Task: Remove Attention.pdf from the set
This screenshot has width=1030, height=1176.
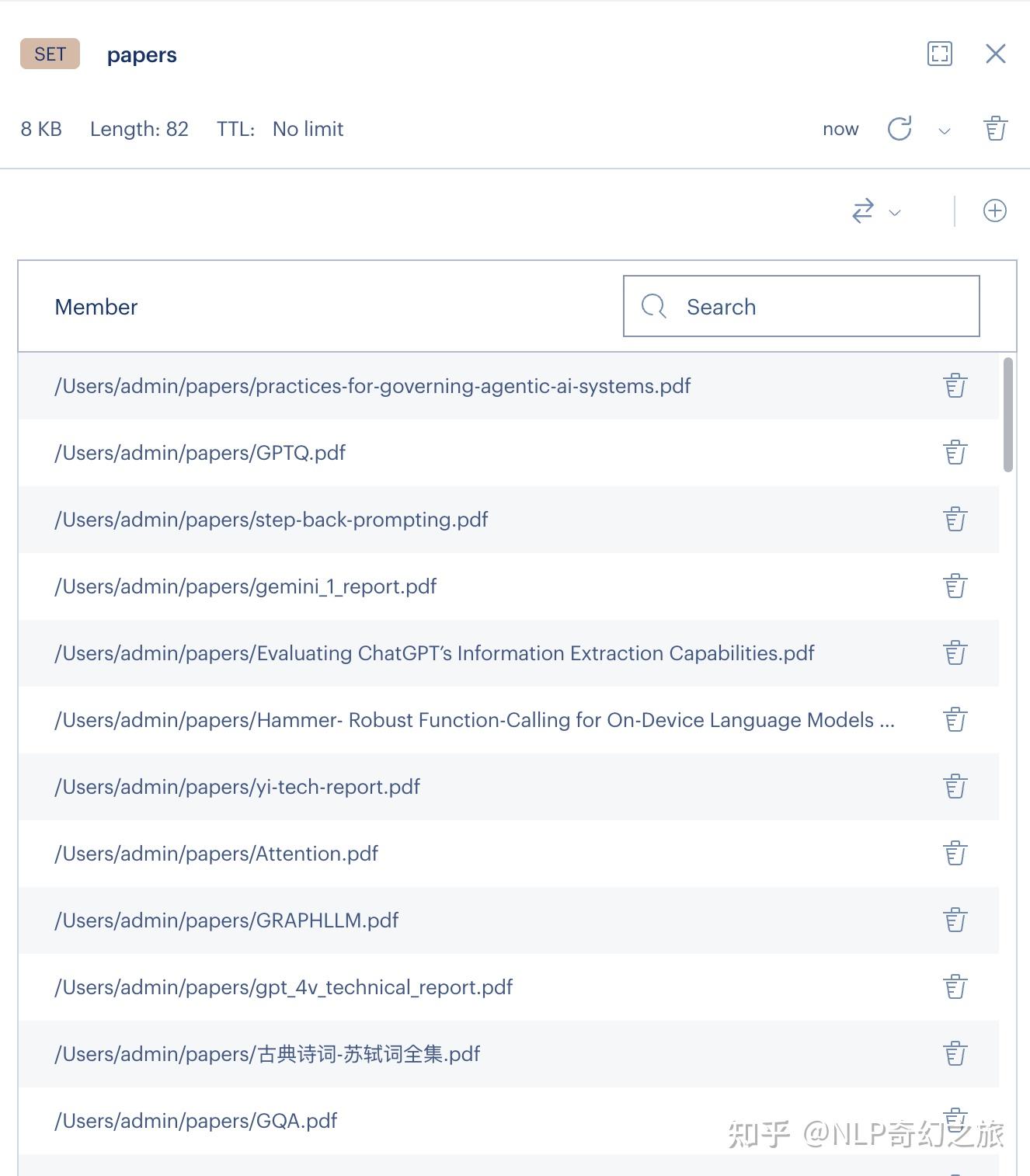Action: (955, 854)
